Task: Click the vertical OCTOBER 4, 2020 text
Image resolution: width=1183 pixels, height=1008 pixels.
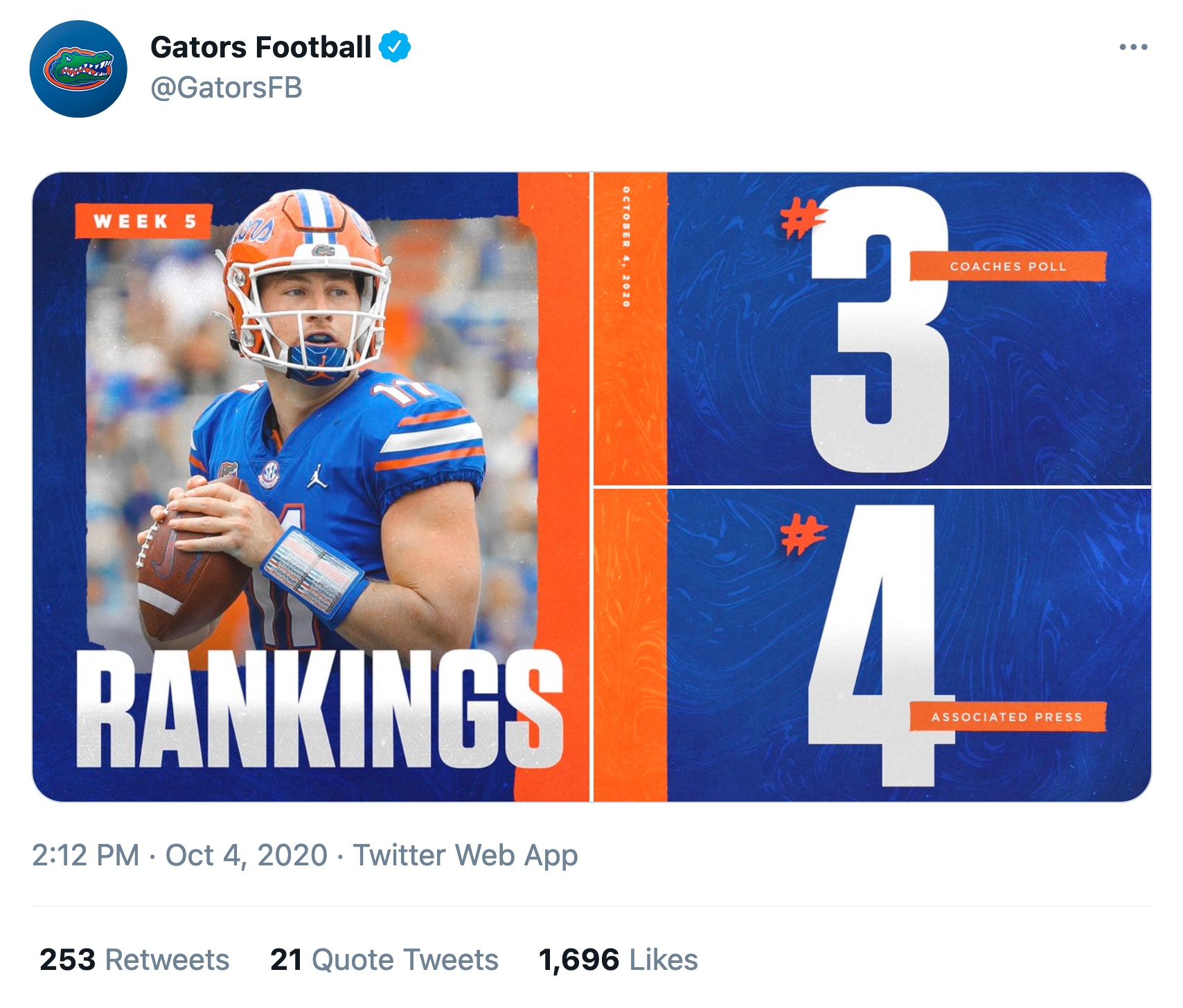Action: 626,246
